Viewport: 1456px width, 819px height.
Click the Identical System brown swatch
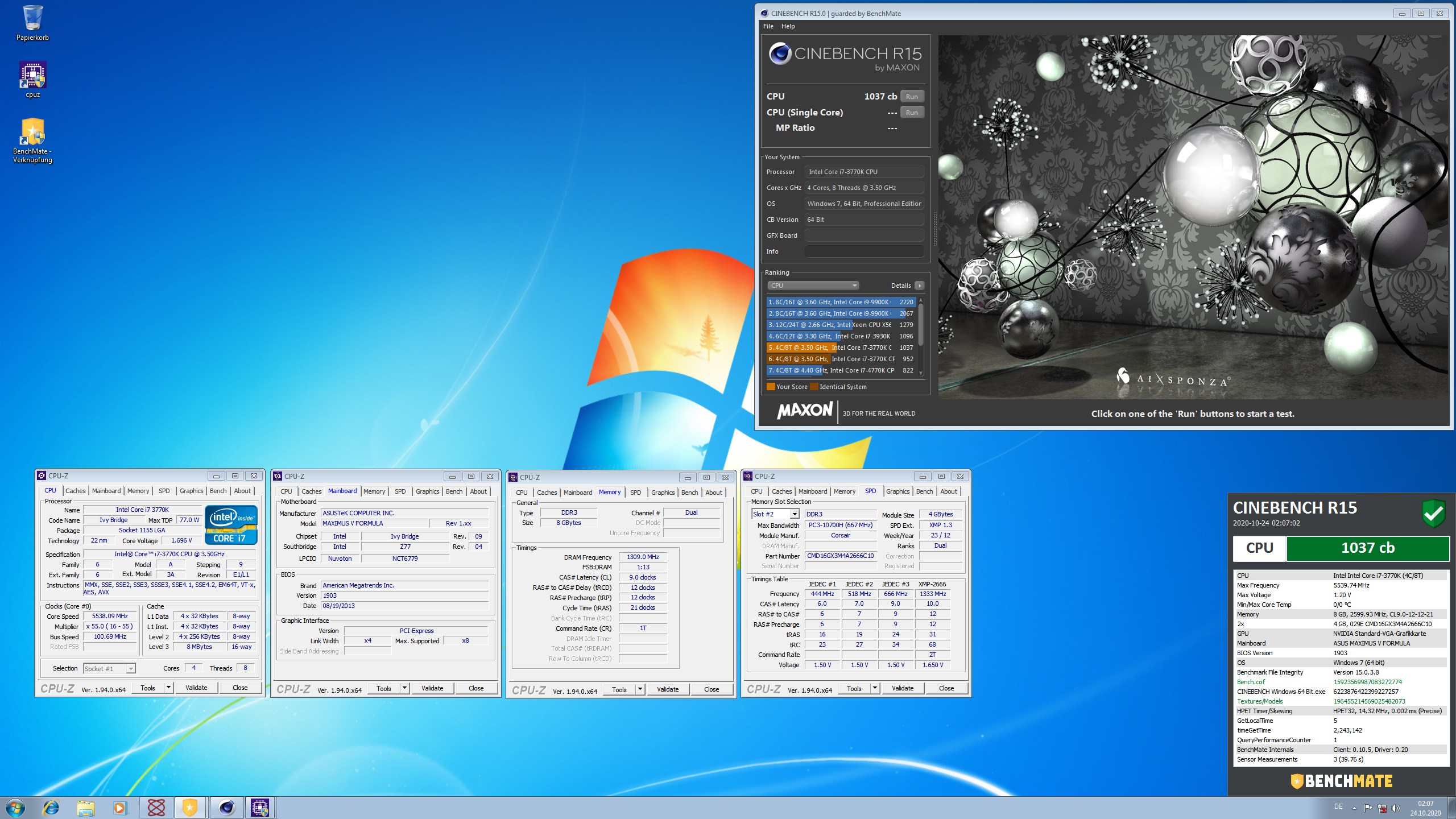click(x=814, y=387)
